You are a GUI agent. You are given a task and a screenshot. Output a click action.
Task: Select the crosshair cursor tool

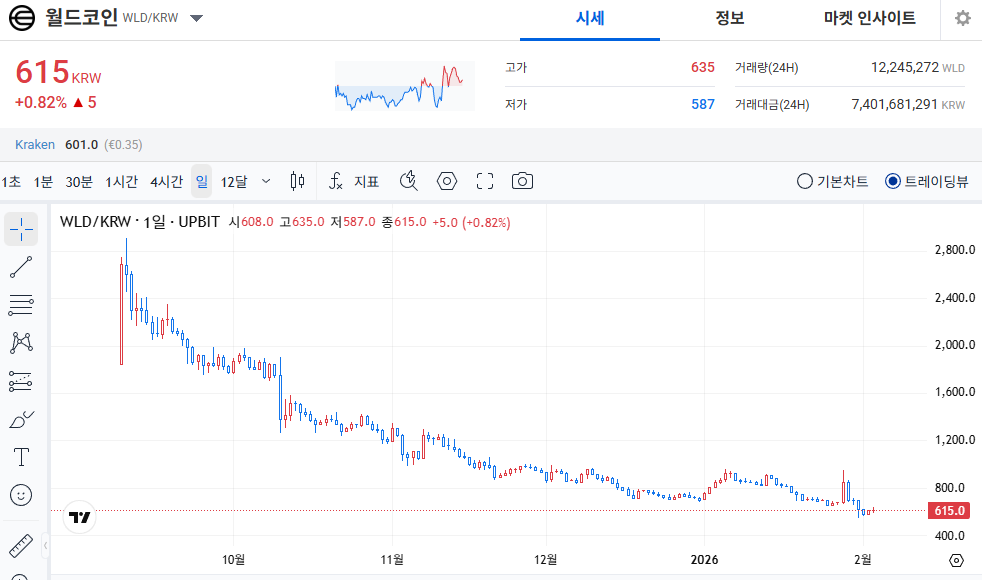(21, 230)
